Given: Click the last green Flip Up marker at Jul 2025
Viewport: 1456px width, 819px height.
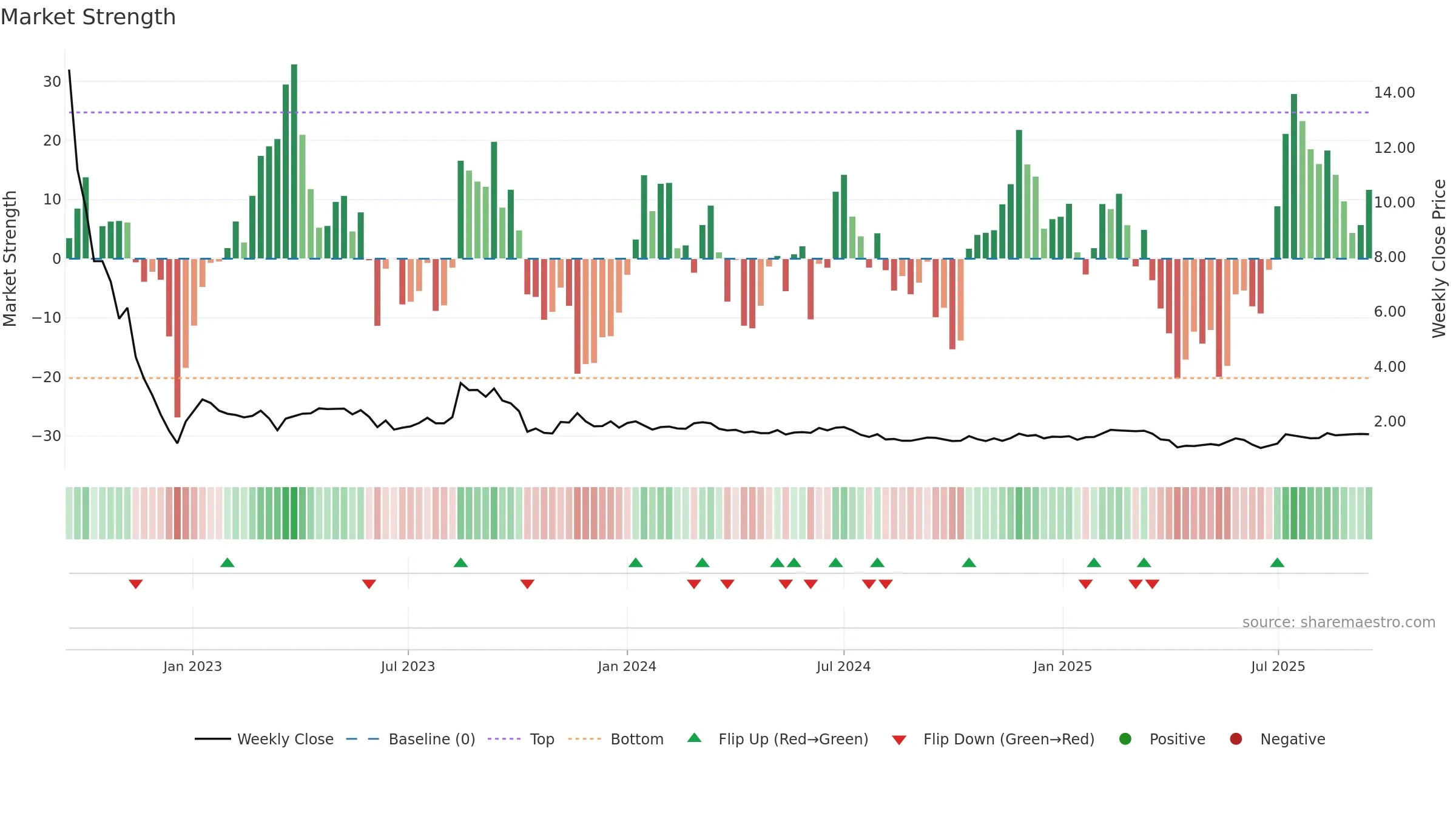Looking at the screenshot, I should click(1277, 562).
